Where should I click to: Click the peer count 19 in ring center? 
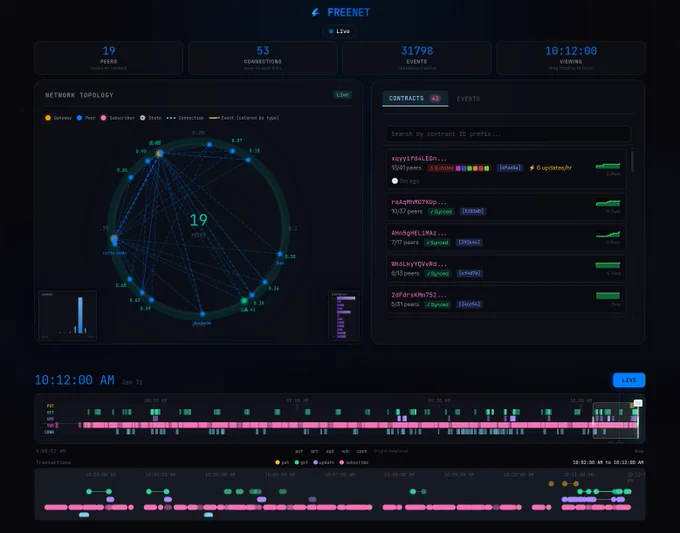pyautogui.click(x=199, y=220)
